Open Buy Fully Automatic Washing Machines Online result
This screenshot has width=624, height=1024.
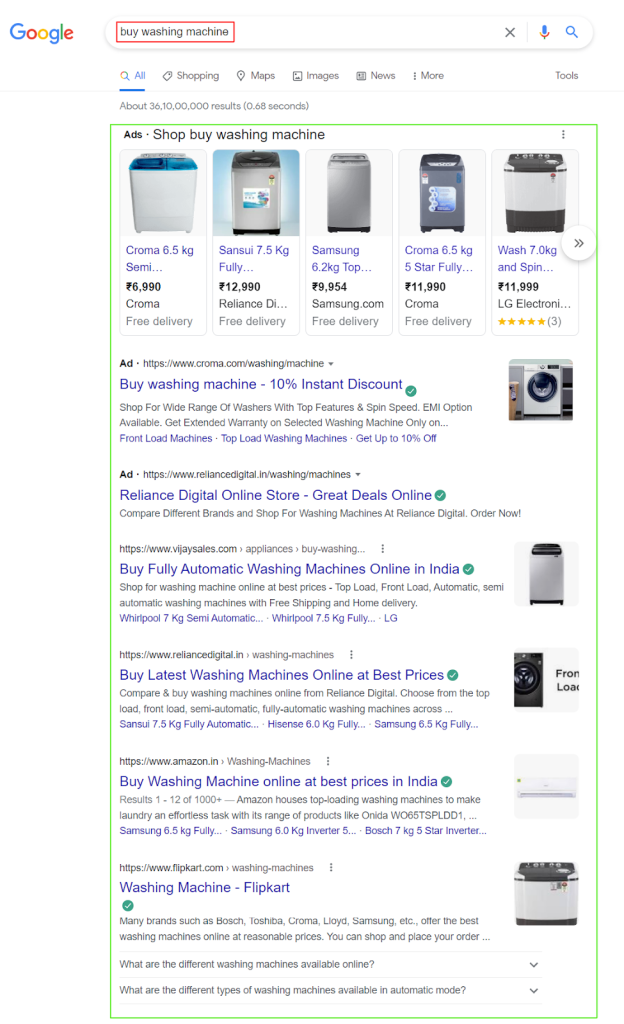coord(289,569)
